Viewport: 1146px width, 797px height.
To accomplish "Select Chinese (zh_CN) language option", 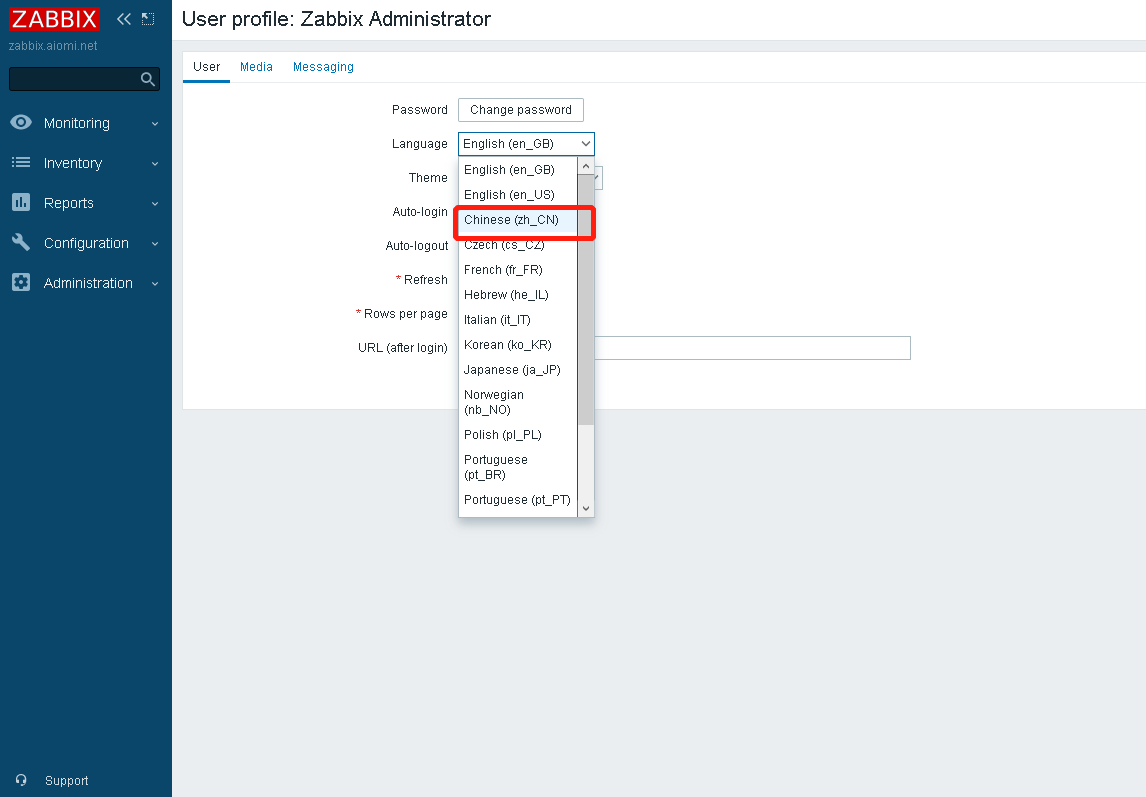I will click(512, 220).
